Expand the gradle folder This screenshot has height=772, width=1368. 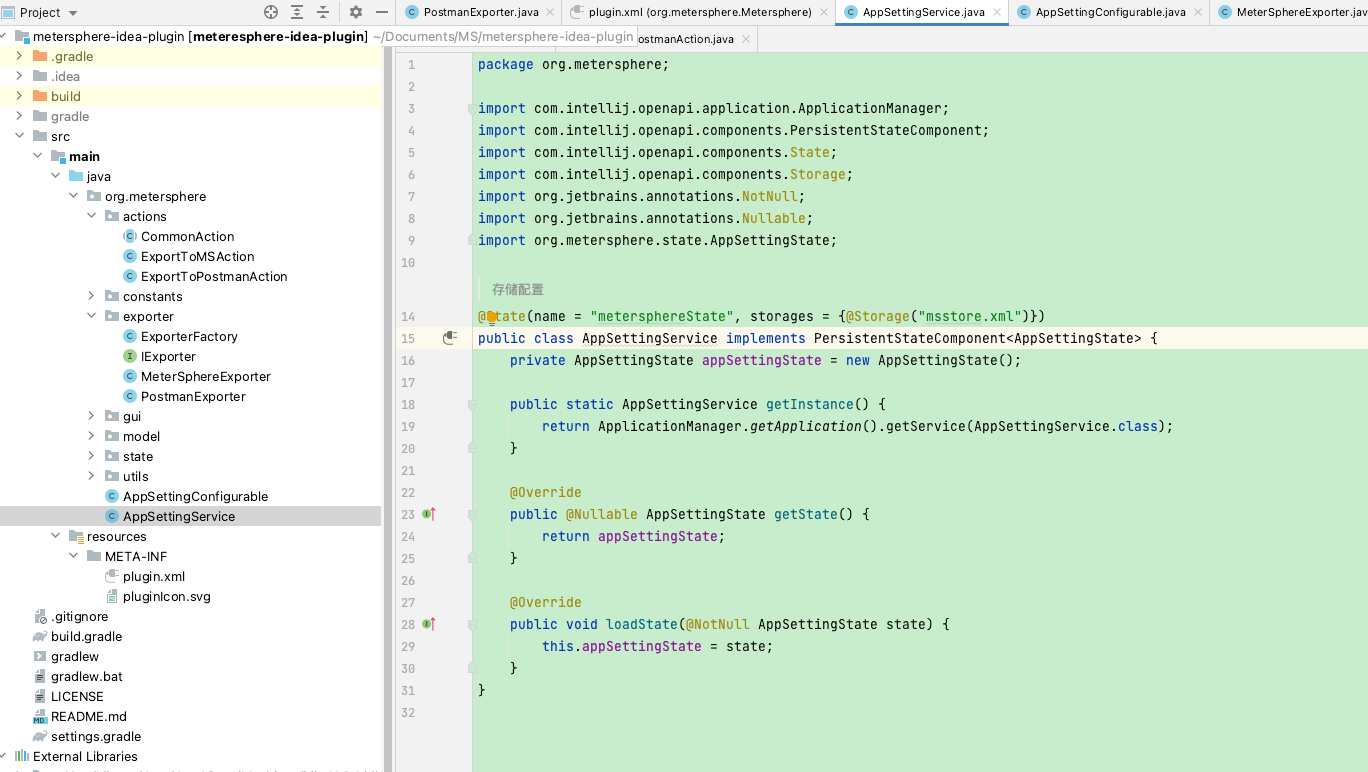(x=19, y=116)
